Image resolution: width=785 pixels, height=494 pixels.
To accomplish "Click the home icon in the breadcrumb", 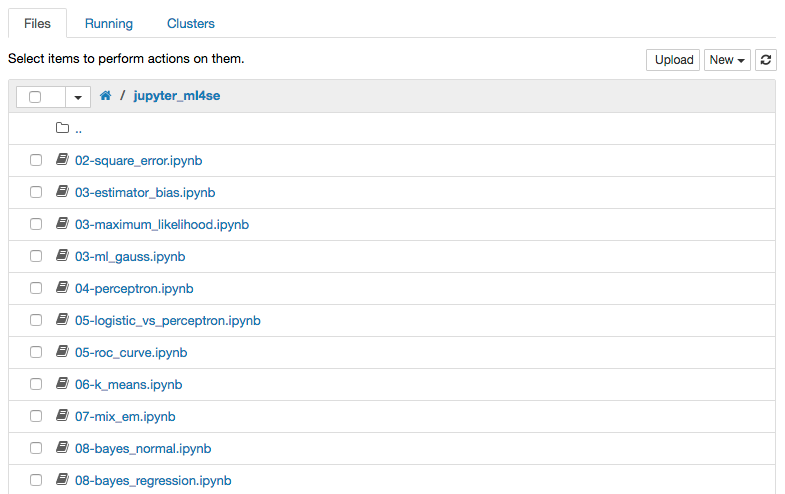I will coord(105,96).
